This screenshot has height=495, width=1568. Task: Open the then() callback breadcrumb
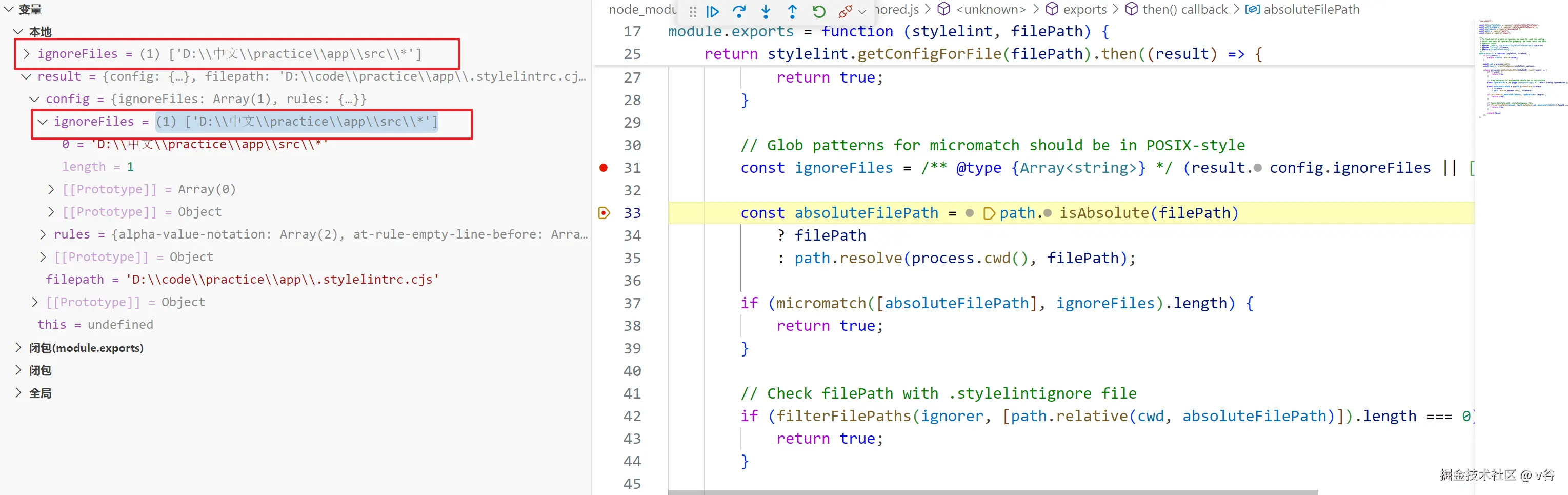point(1184,9)
